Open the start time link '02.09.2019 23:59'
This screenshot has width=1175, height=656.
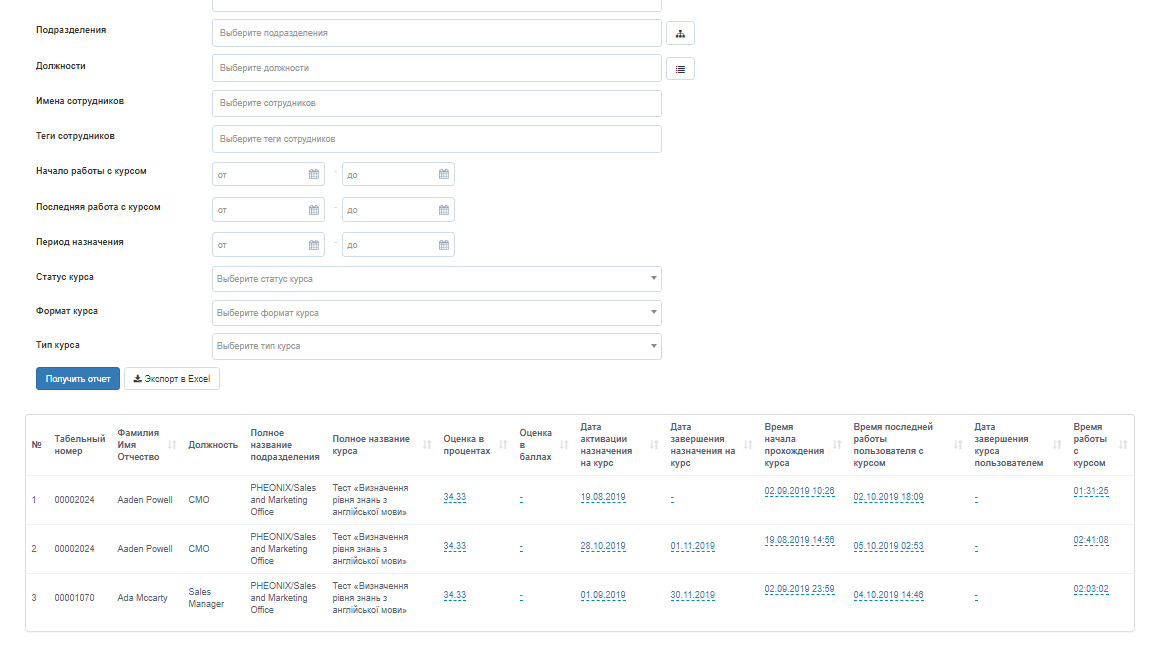click(x=799, y=589)
